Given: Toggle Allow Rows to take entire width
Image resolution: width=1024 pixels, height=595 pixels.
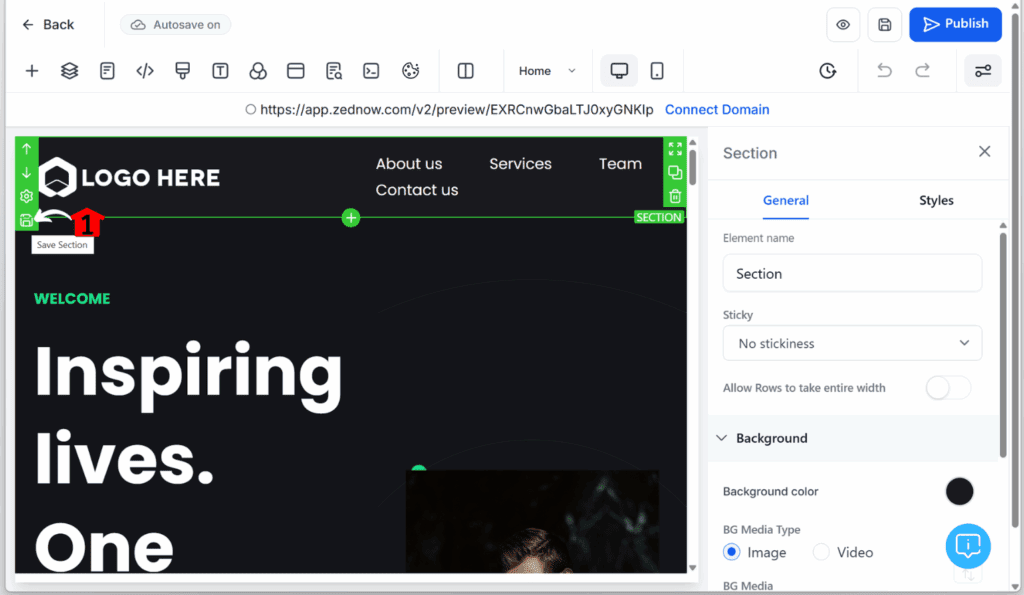Looking at the screenshot, I should pos(948,388).
